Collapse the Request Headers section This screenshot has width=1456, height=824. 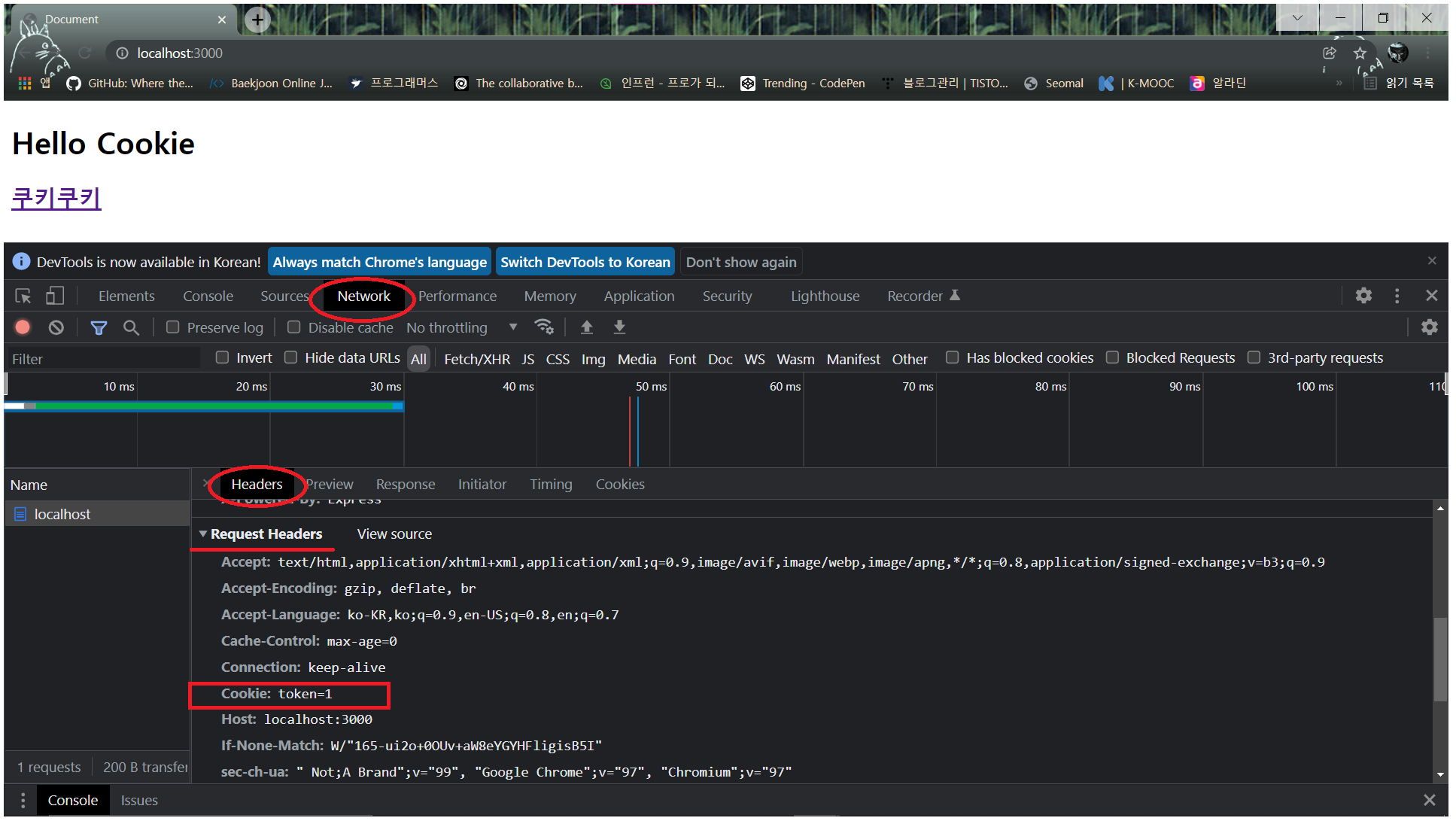coord(202,534)
